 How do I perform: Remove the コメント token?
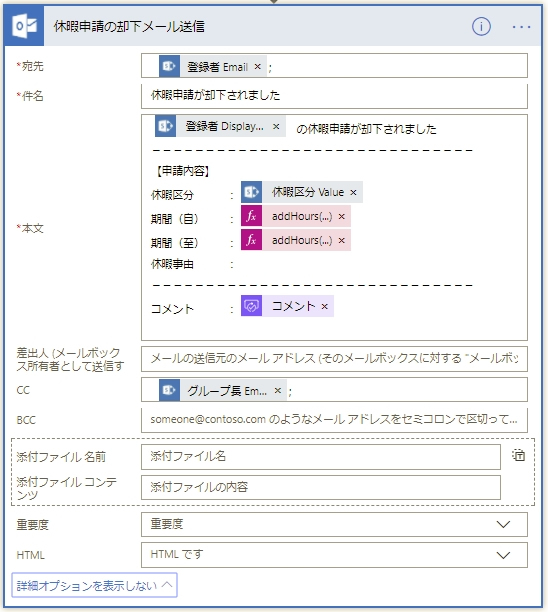coord(324,307)
